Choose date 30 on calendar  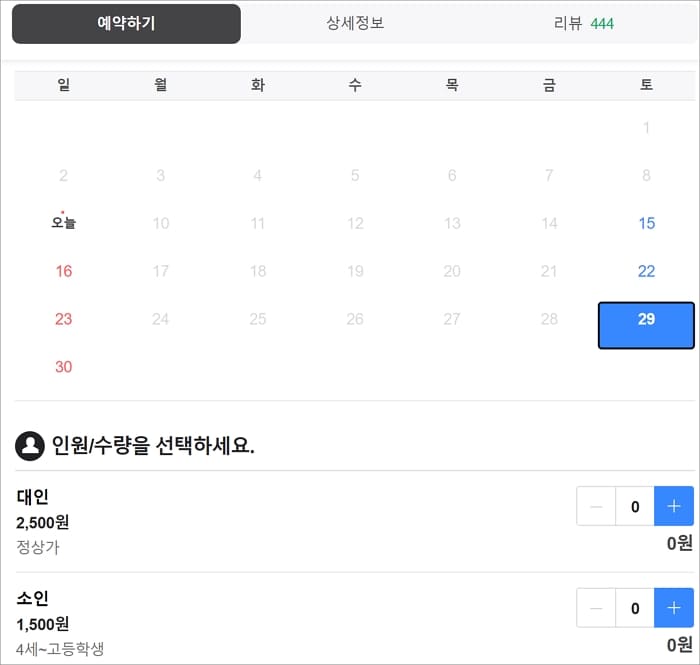pyautogui.click(x=64, y=367)
